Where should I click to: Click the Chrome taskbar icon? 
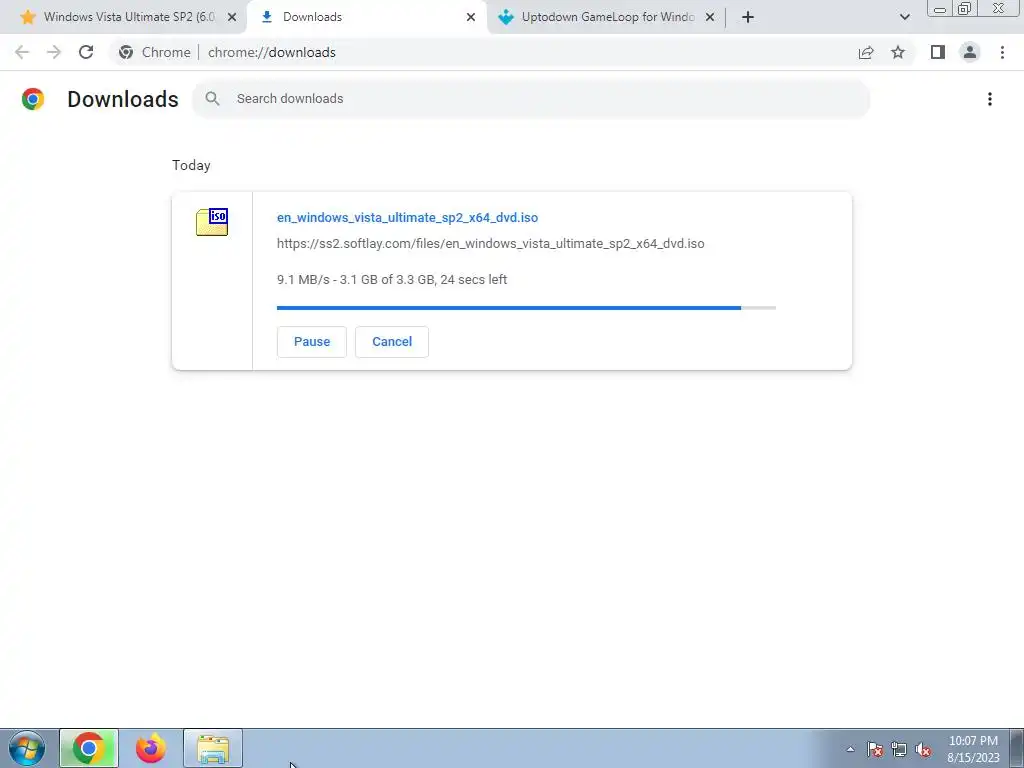(89, 748)
